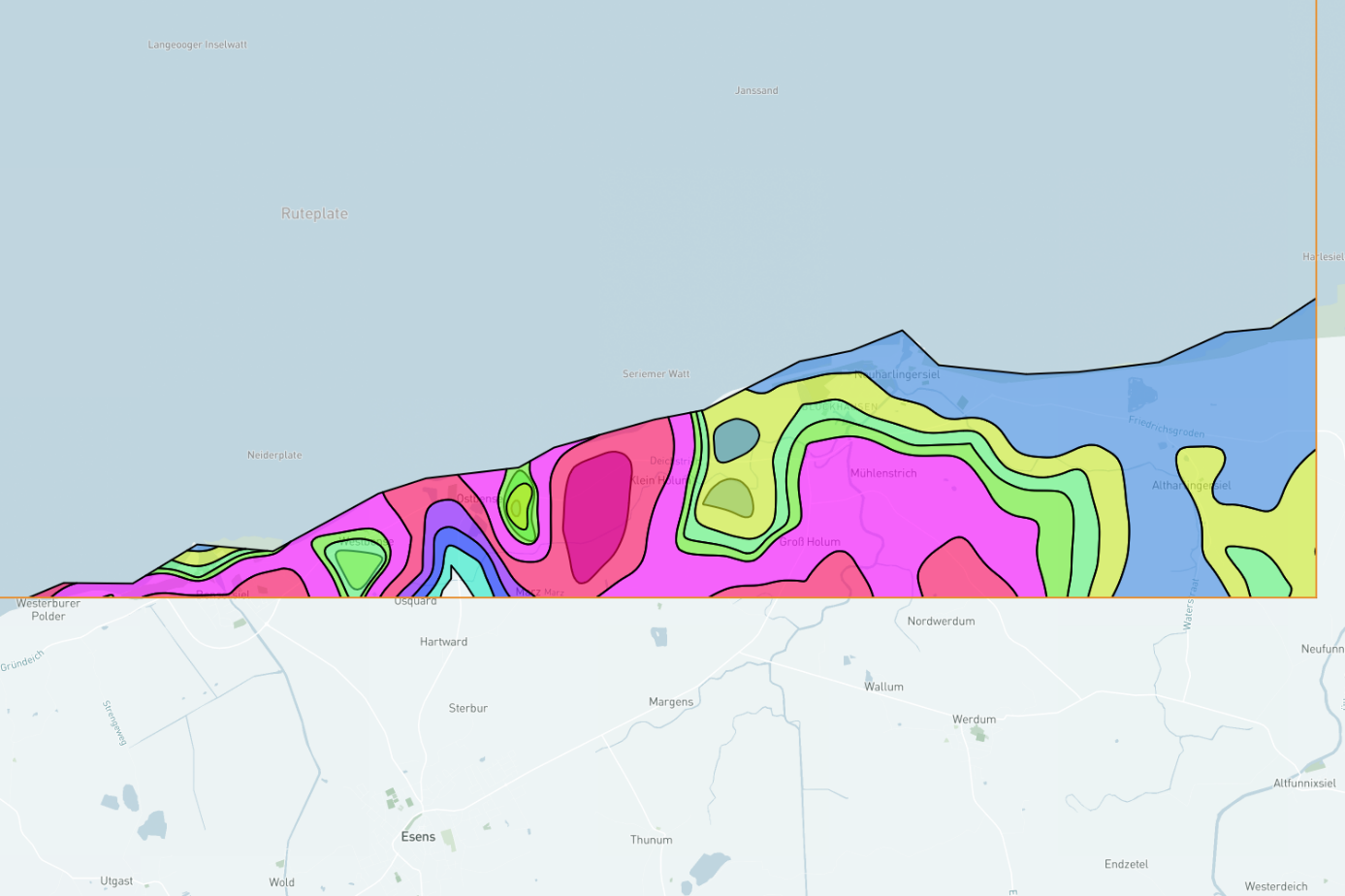Click the Altfunnixsiel label

(x=1304, y=784)
